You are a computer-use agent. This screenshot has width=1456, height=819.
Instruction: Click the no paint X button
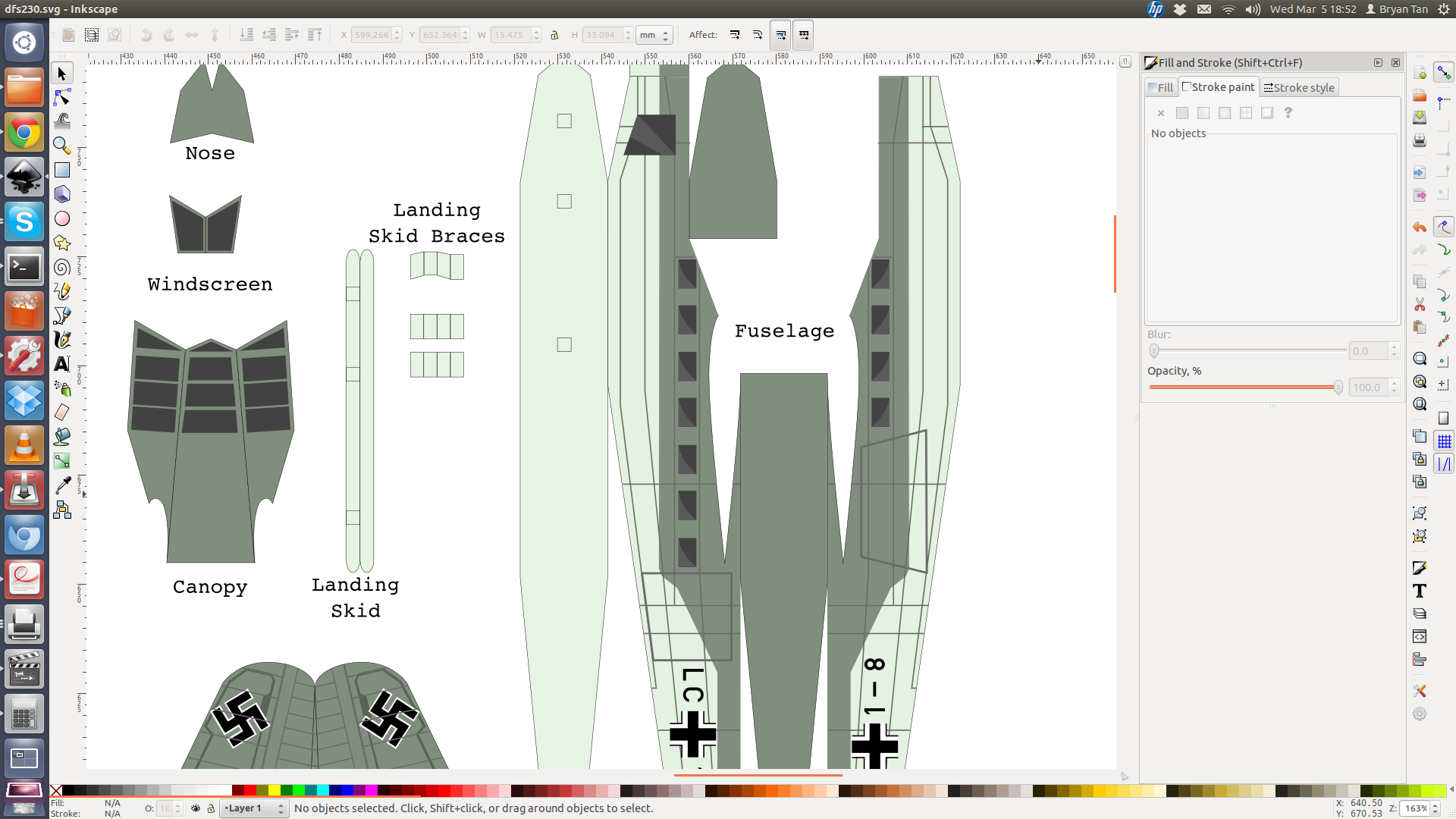1161,113
